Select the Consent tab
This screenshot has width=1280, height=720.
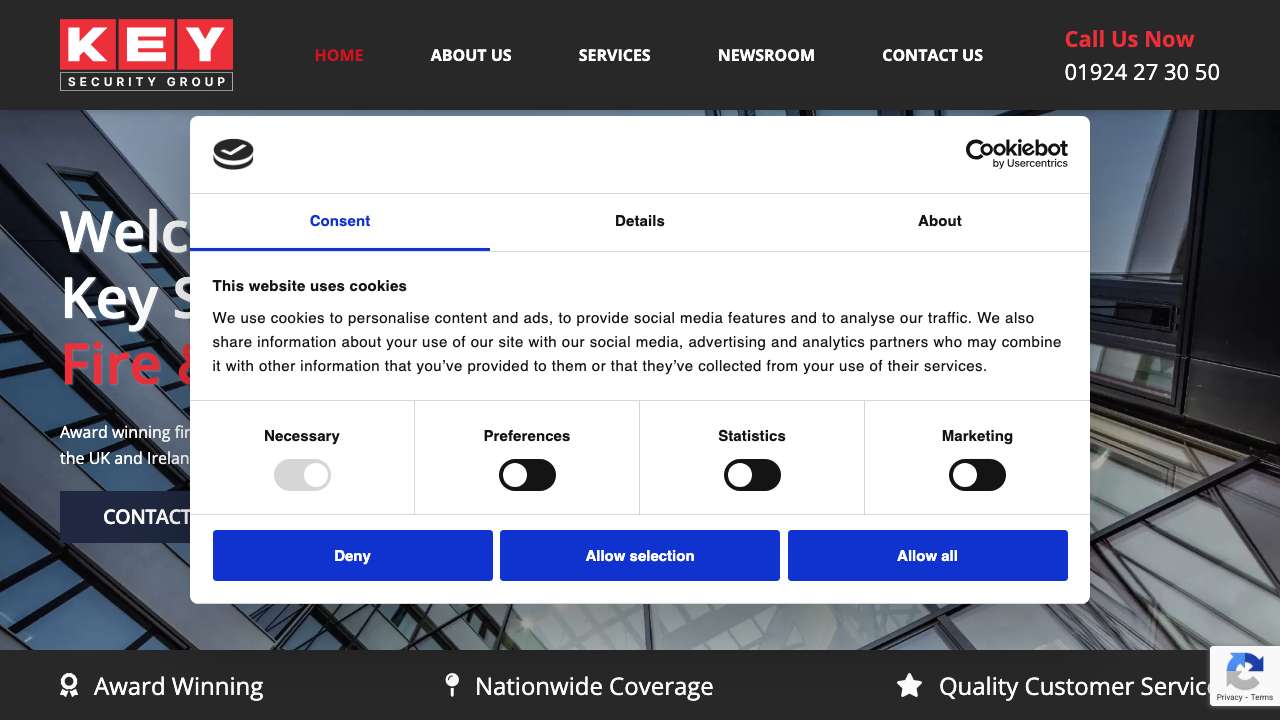340,221
